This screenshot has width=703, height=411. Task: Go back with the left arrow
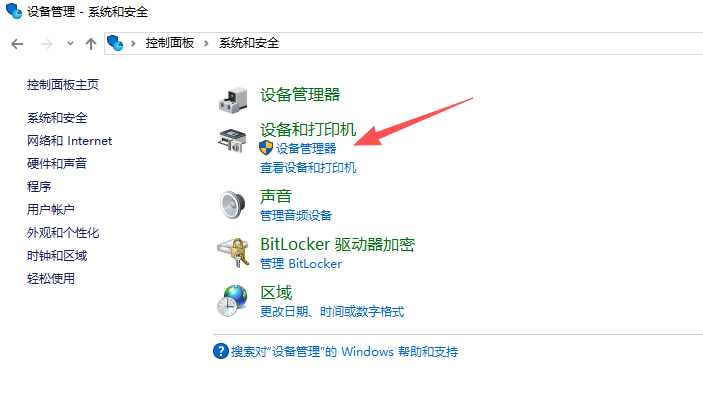[x=17, y=44]
